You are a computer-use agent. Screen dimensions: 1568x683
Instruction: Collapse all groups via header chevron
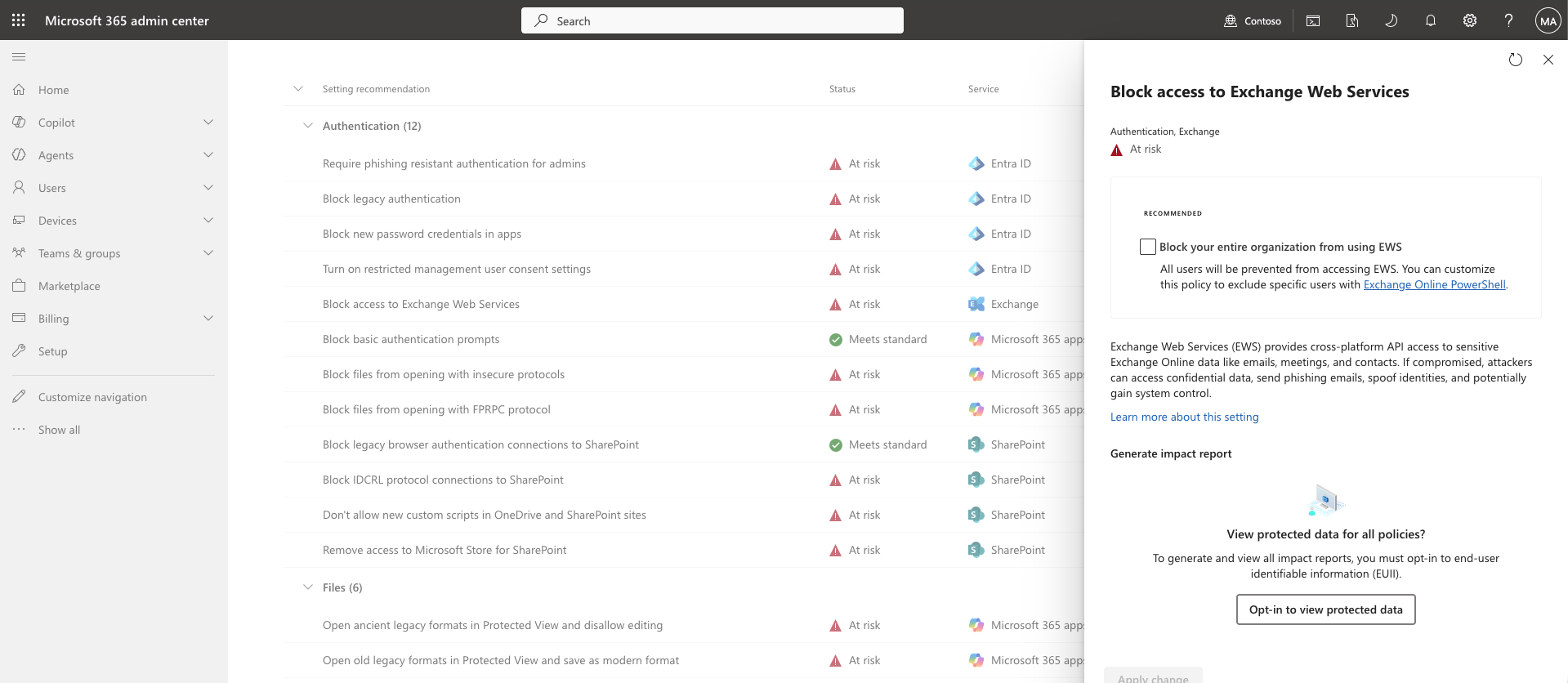[298, 89]
